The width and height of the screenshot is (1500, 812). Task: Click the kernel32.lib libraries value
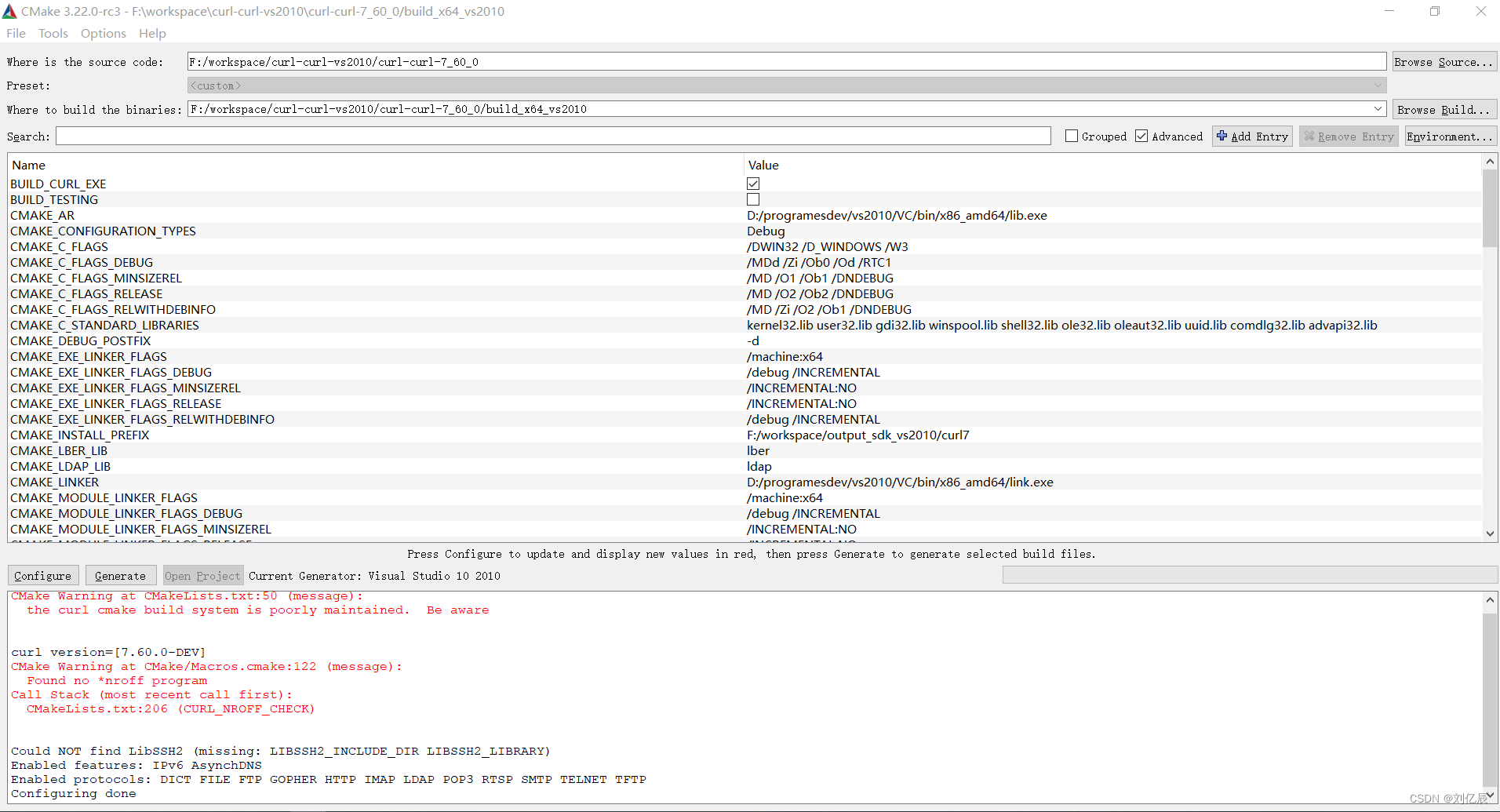(x=1061, y=325)
